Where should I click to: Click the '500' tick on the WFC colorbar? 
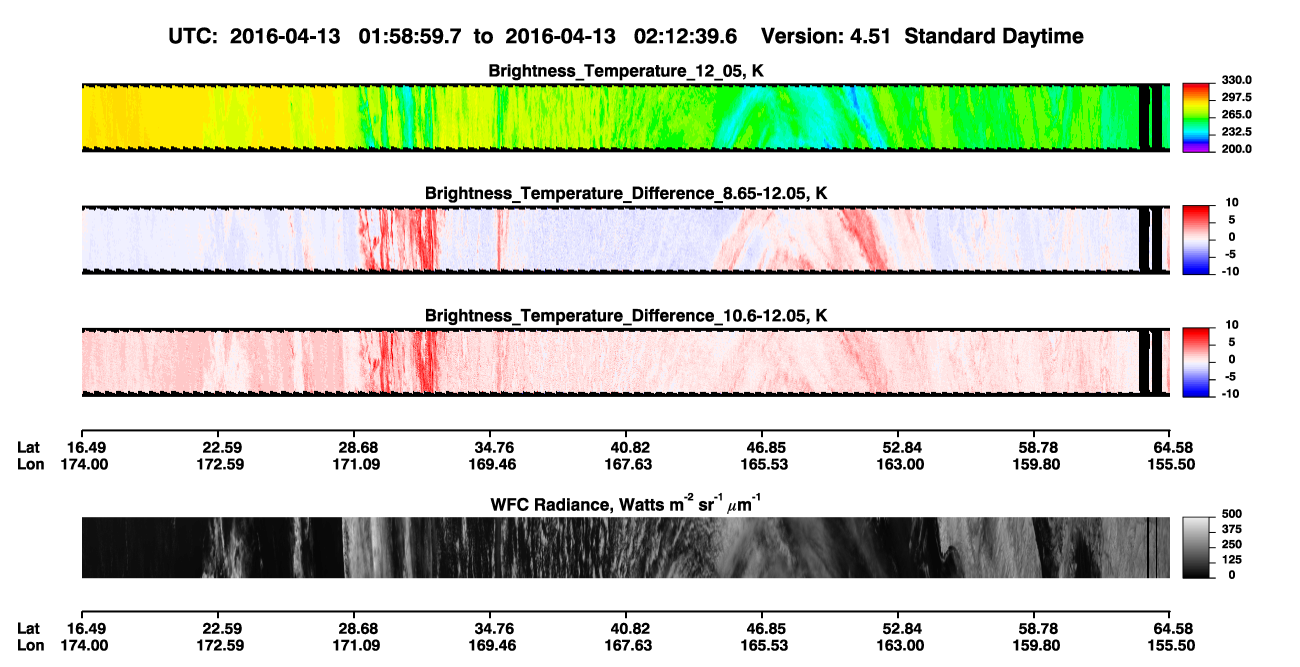tap(1231, 514)
